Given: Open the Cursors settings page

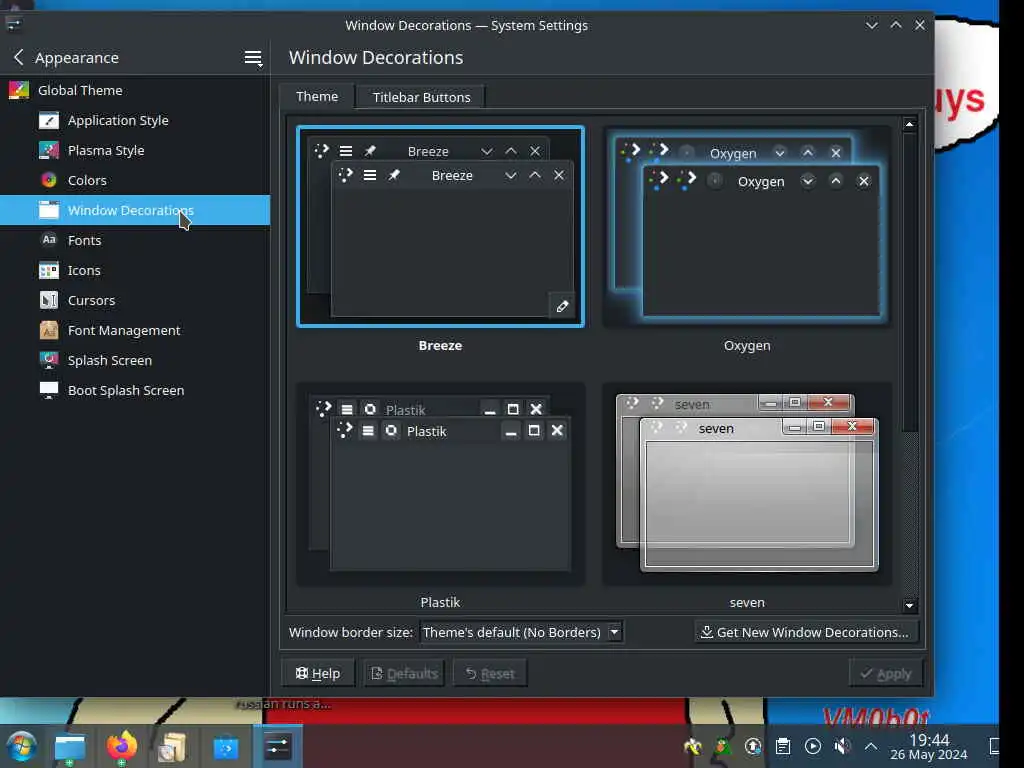Looking at the screenshot, I should click(x=135, y=300).
